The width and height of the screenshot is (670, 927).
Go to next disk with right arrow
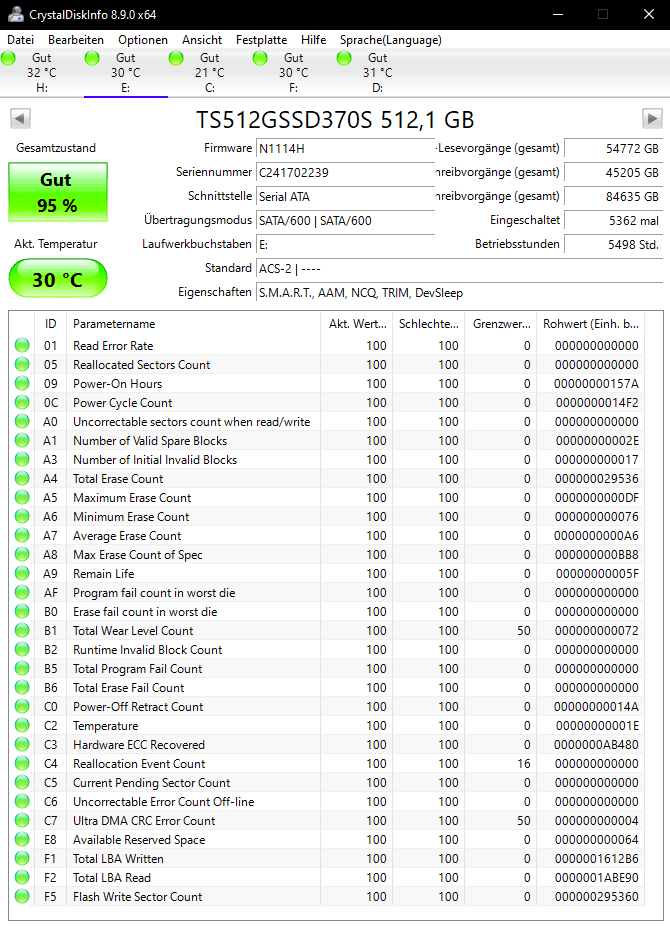point(652,118)
